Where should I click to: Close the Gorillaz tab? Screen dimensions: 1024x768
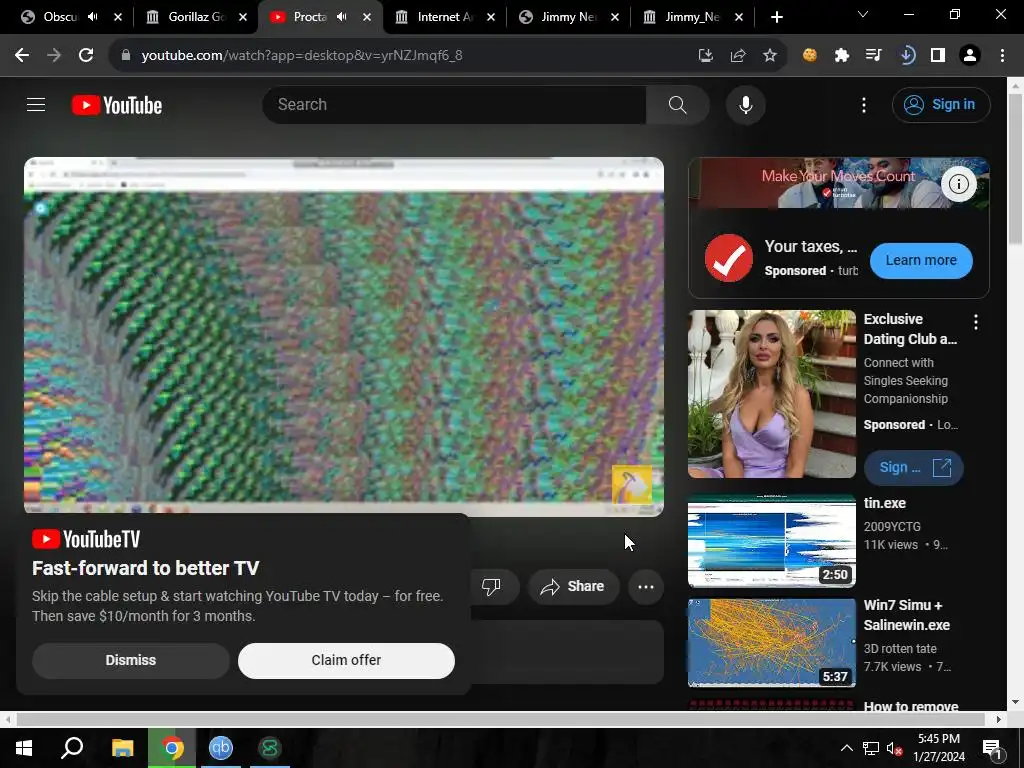coord(243,17)
